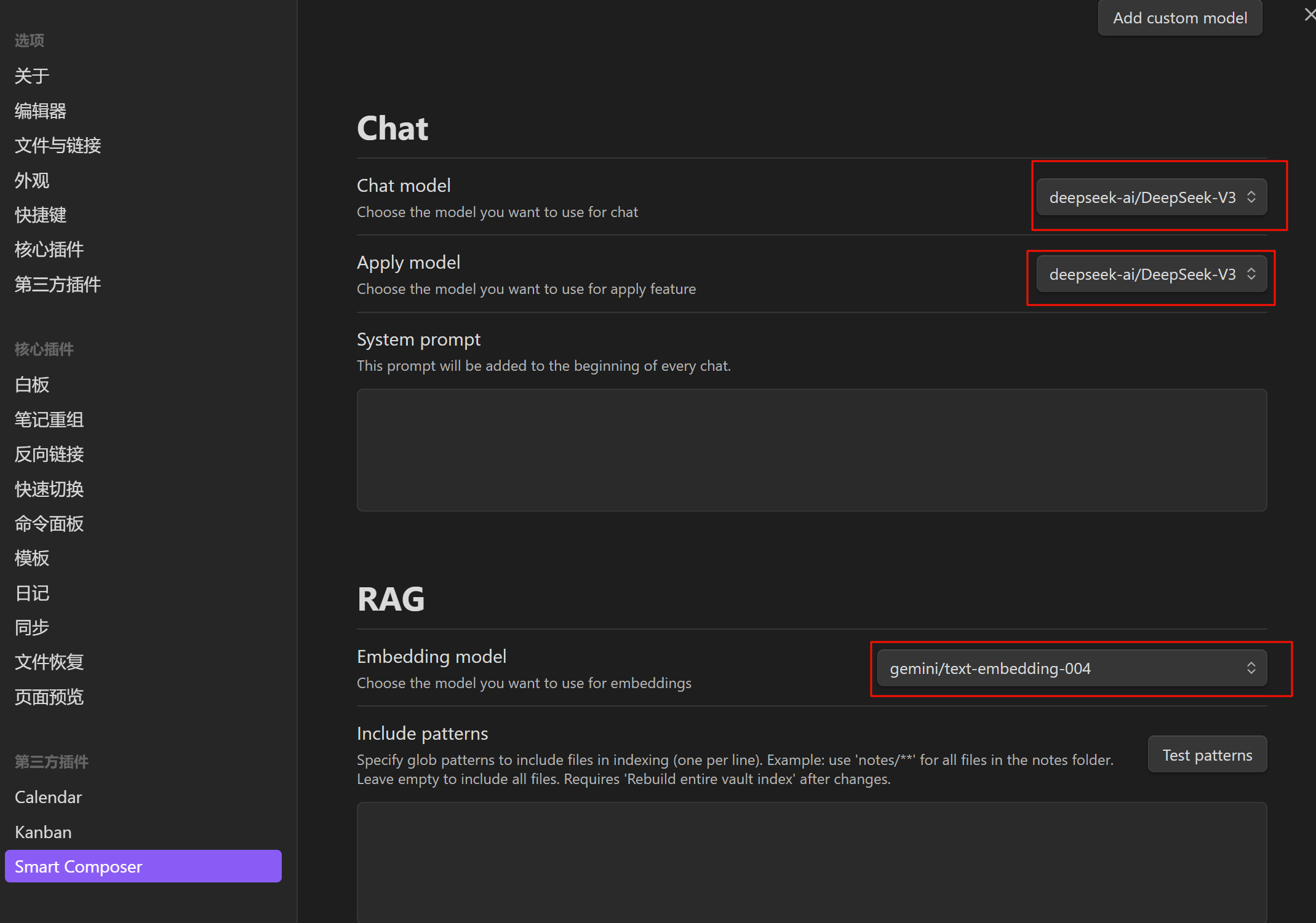Click into System prompt text area
The height and width of the screenshot is (923, 1316).
coord(811,450)
